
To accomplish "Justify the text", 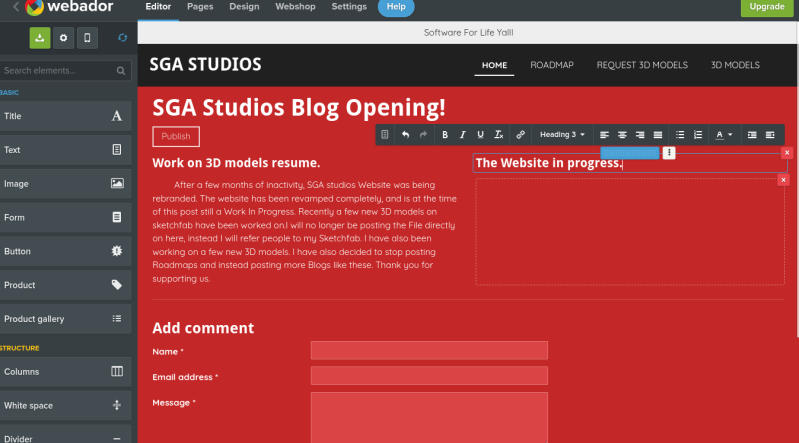I will (x=658, y=135).
